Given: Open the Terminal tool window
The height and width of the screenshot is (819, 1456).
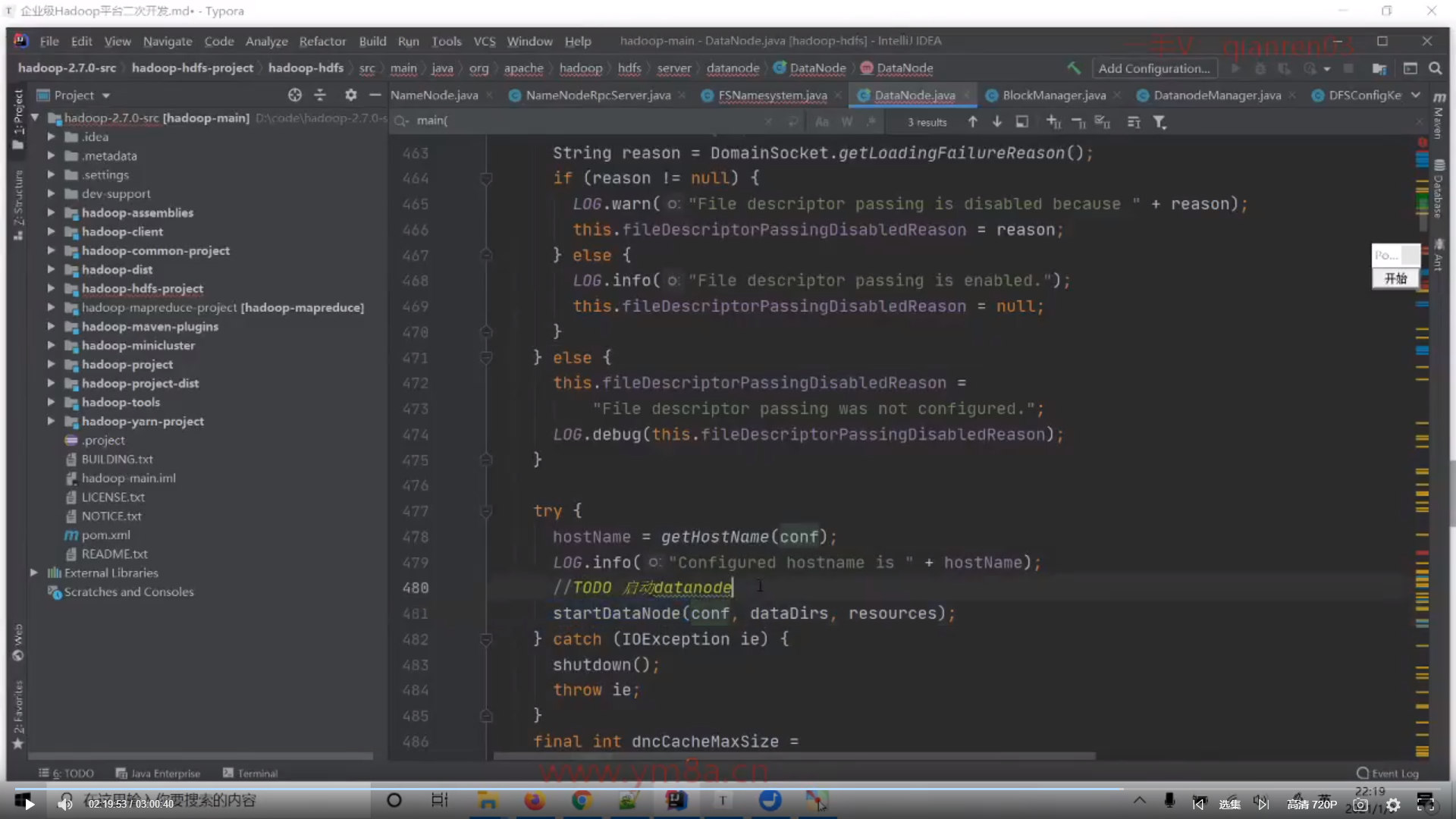Looking at the screenshot, I should click(x=250, y=773).
